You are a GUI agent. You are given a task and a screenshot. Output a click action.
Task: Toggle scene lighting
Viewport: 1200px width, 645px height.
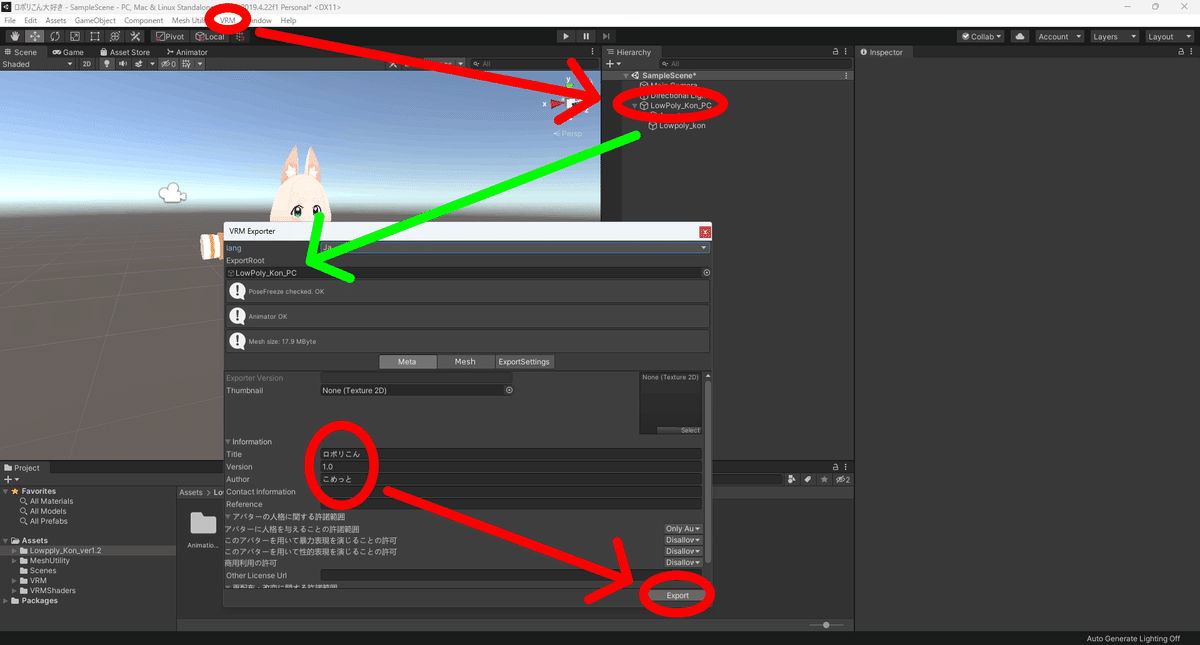(x=107, y=64)
